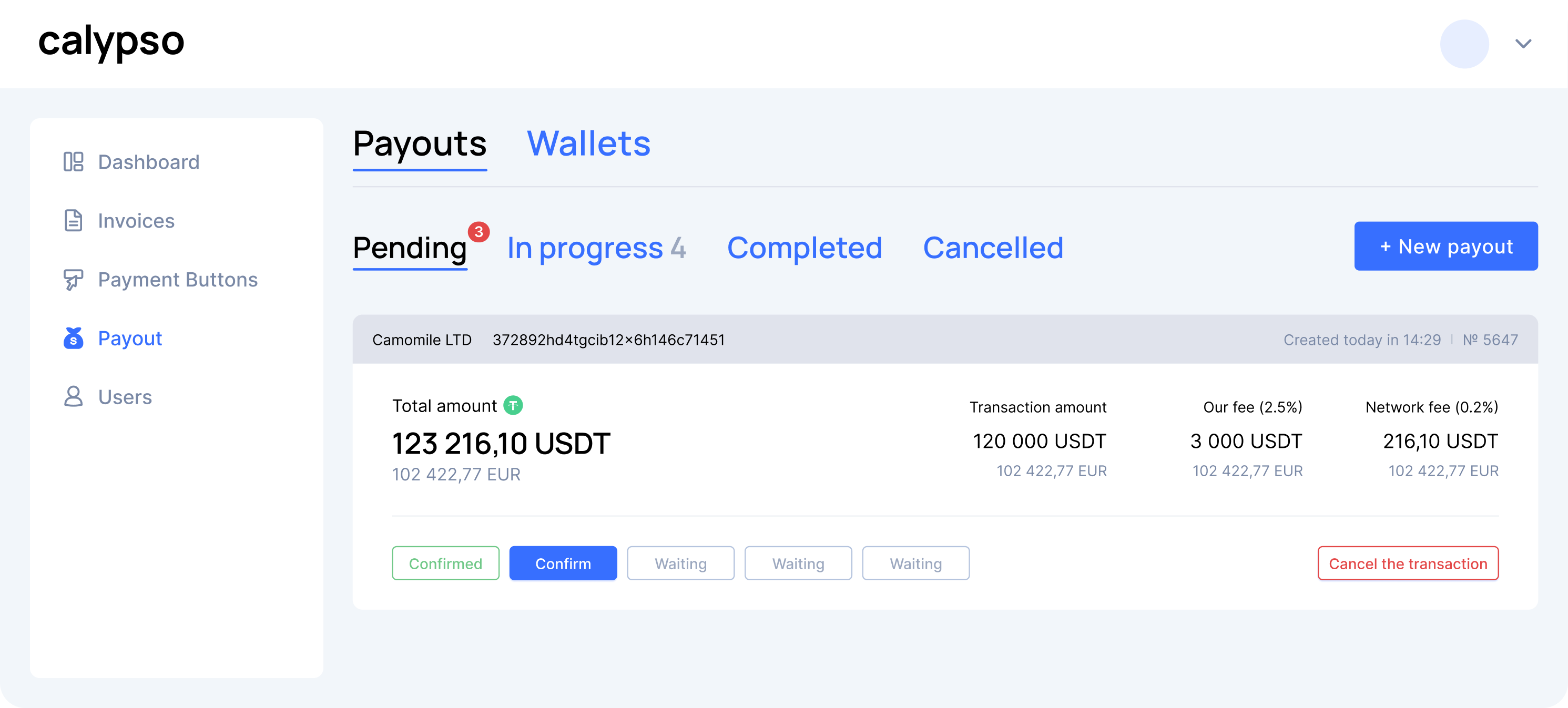
Task: Click the calypso logo
Action: (111, 42)
